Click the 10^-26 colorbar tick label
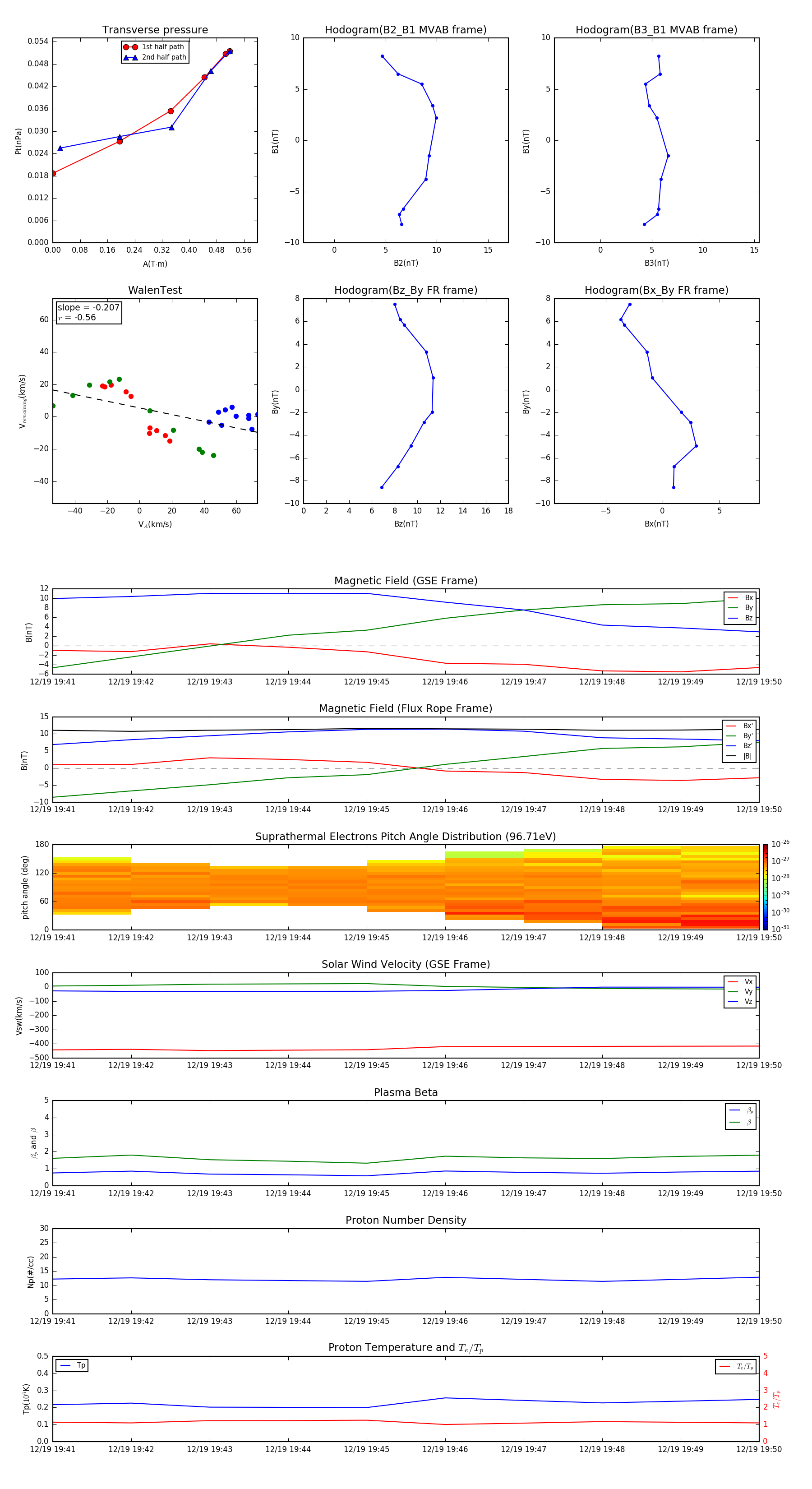The width and height of the screenshot is (812, 1489). [x=780, y=844]
